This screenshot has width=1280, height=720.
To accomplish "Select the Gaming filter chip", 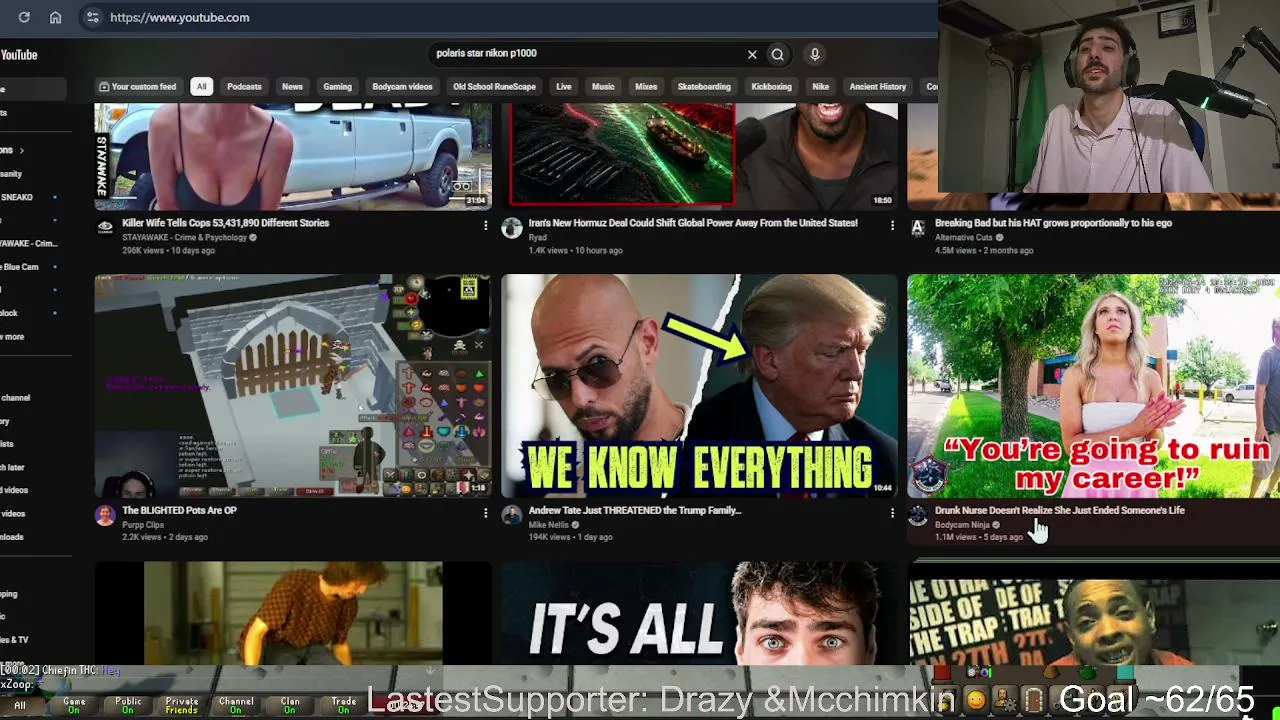I will (x=337, y=87).
